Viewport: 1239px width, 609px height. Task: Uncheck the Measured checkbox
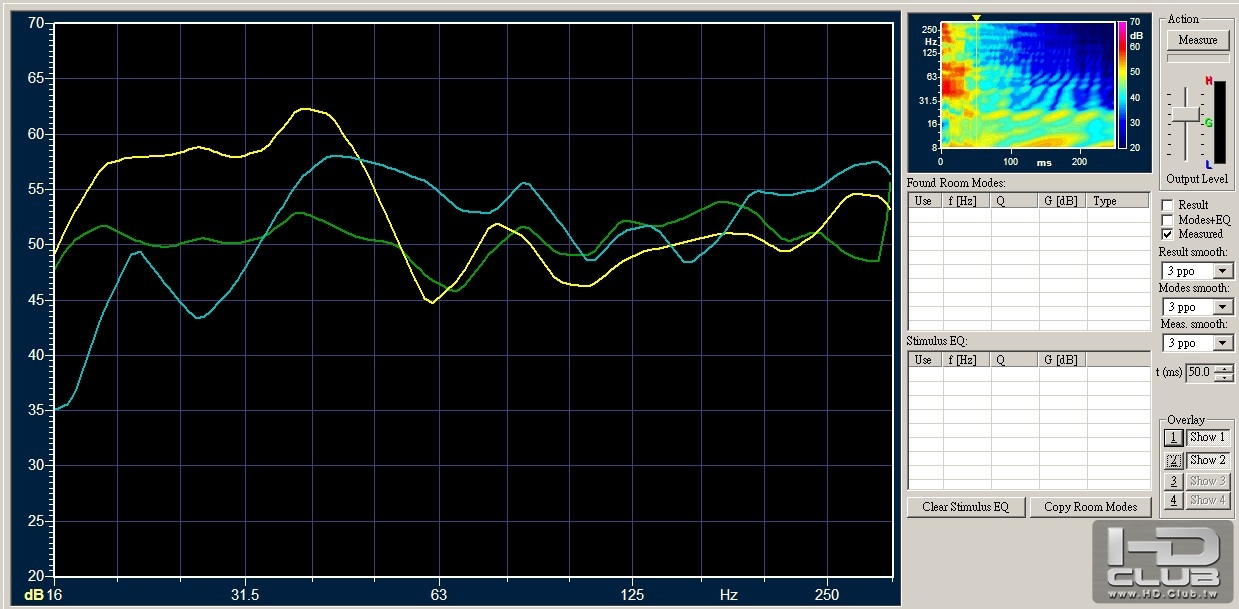click(x=1167, y=233)
